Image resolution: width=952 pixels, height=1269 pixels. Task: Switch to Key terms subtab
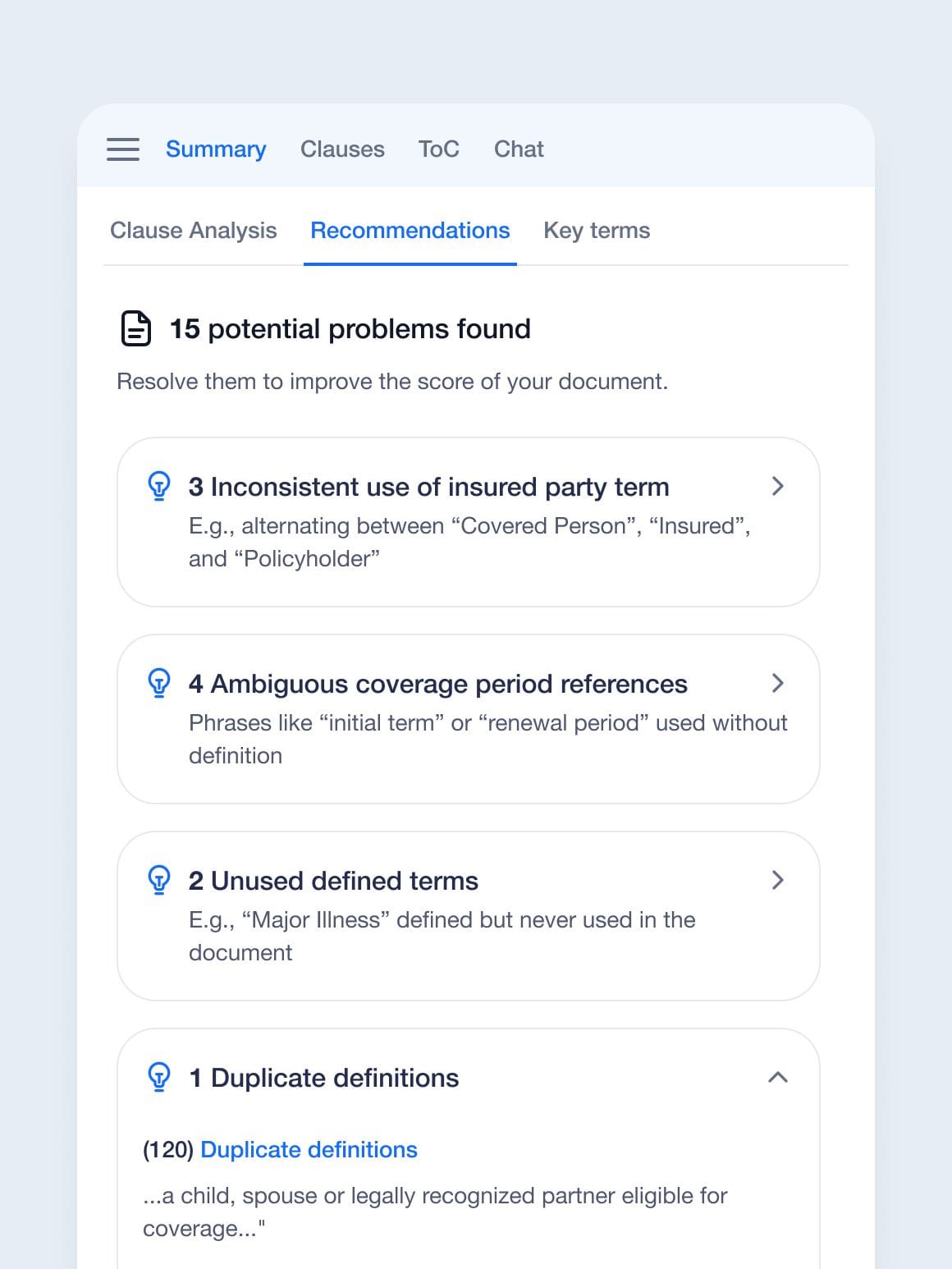tap(597, 231)
